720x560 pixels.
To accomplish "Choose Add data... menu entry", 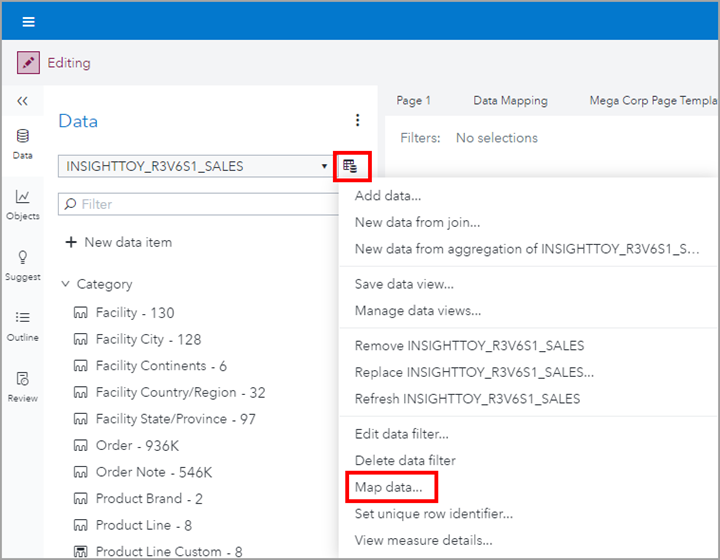I will [x=388, y=196].
